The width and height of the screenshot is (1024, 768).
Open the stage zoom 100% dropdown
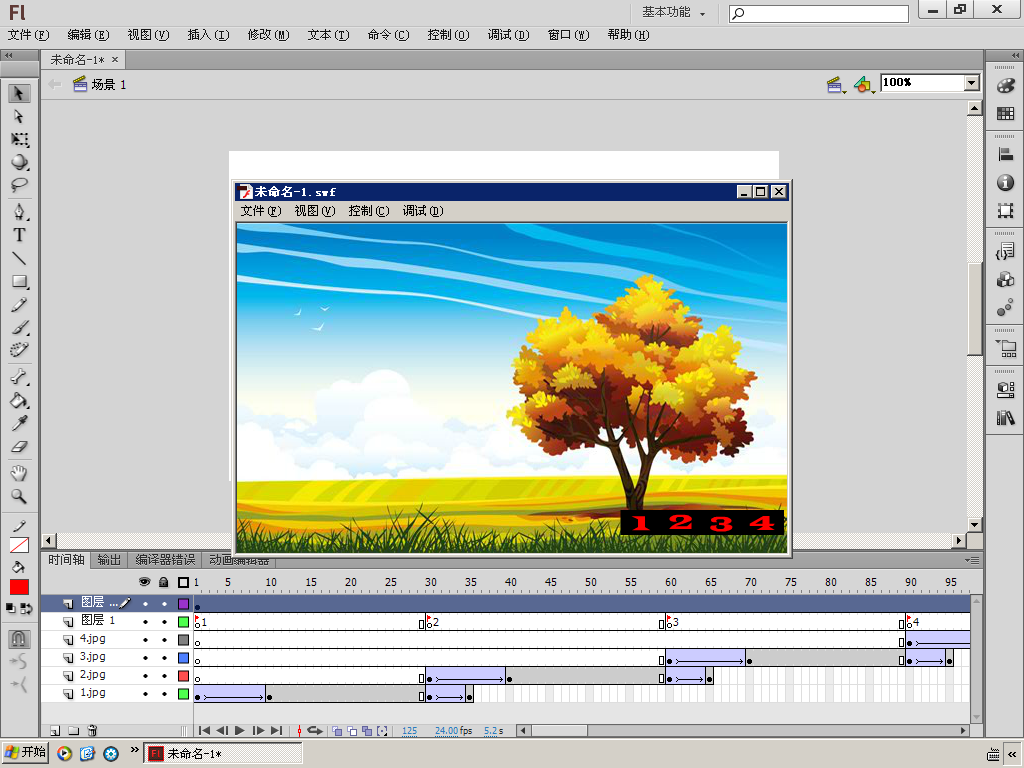click(971, 84)
